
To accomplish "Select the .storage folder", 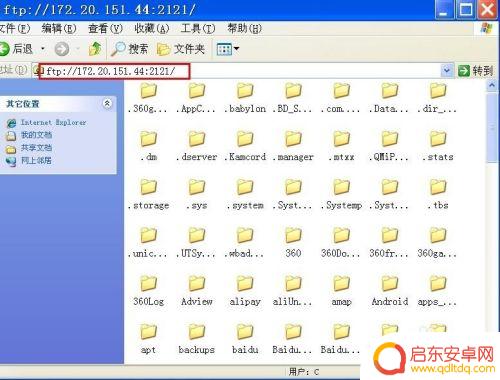I will [148, 195].
